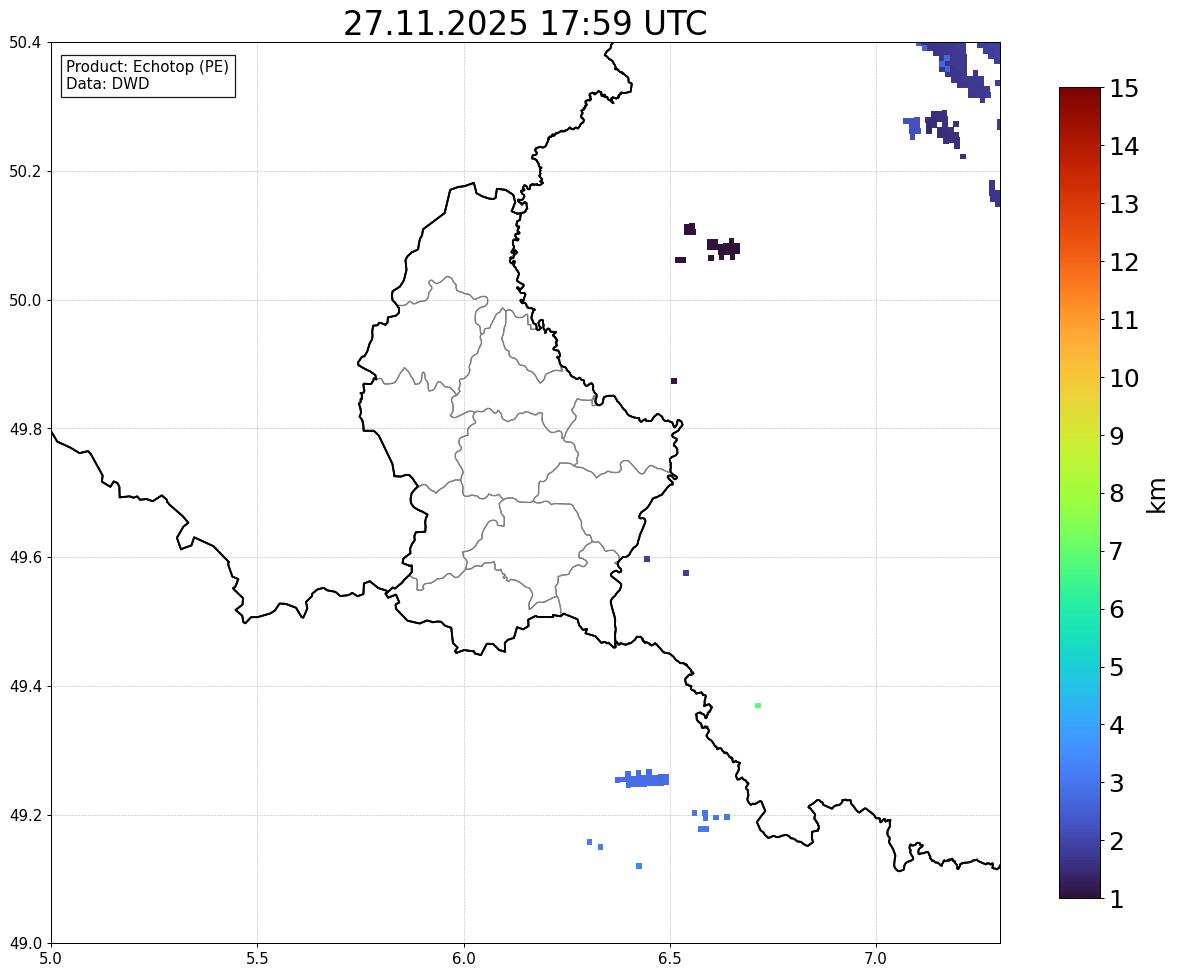Click the longitude tick label '7.0'
The width and height of the screenshot is (1178, 976).
tap(876, 959)
